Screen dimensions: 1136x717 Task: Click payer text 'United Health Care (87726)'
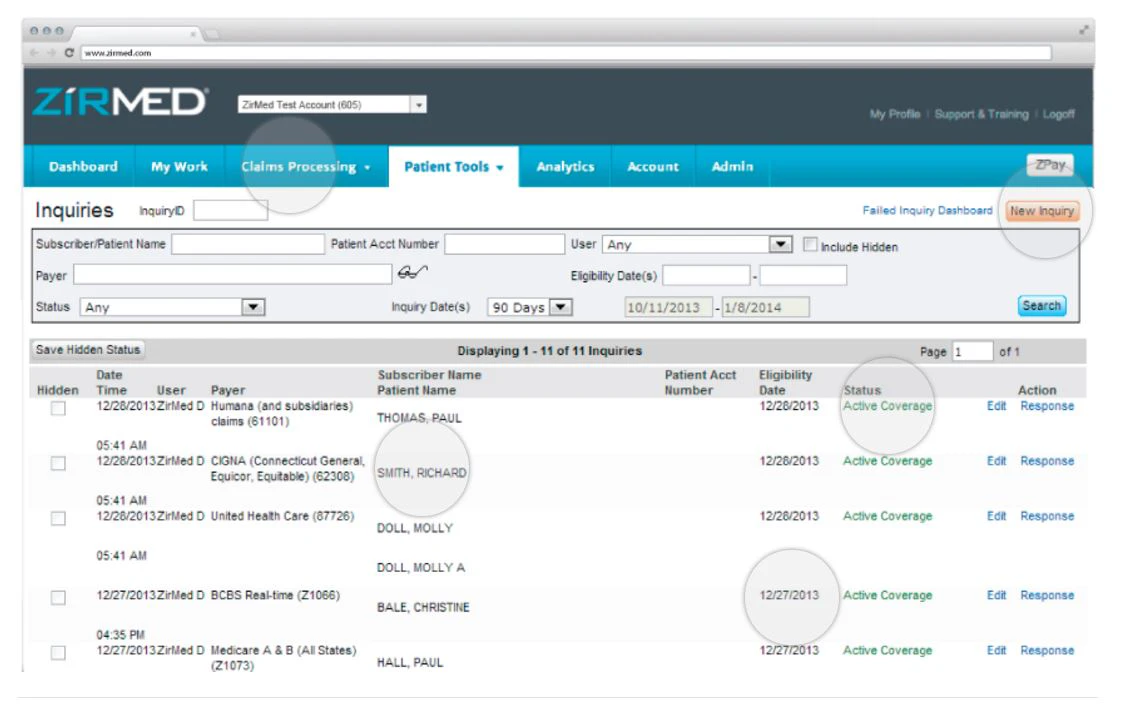click(x=282, y=516)
